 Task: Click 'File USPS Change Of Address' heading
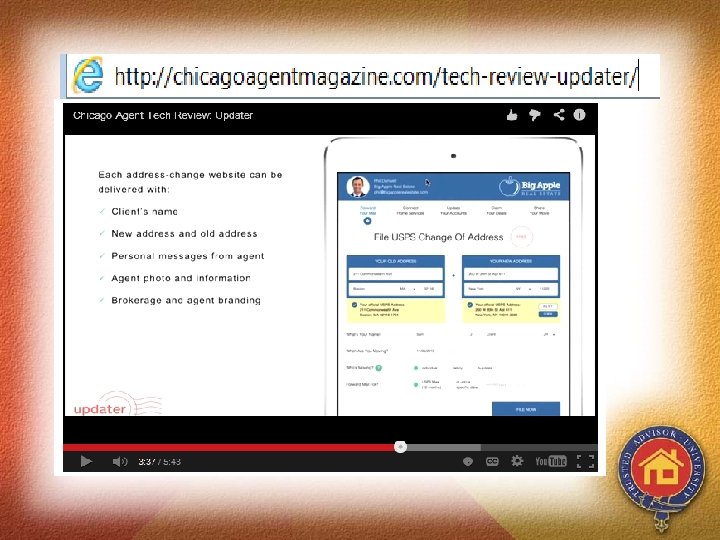[439, 237]
